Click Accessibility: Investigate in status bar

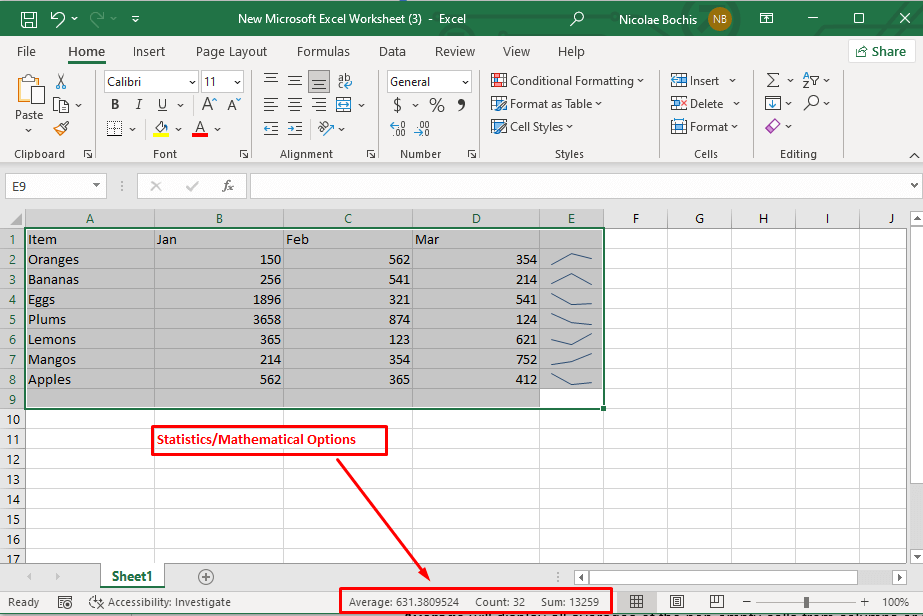click(160, 602)
